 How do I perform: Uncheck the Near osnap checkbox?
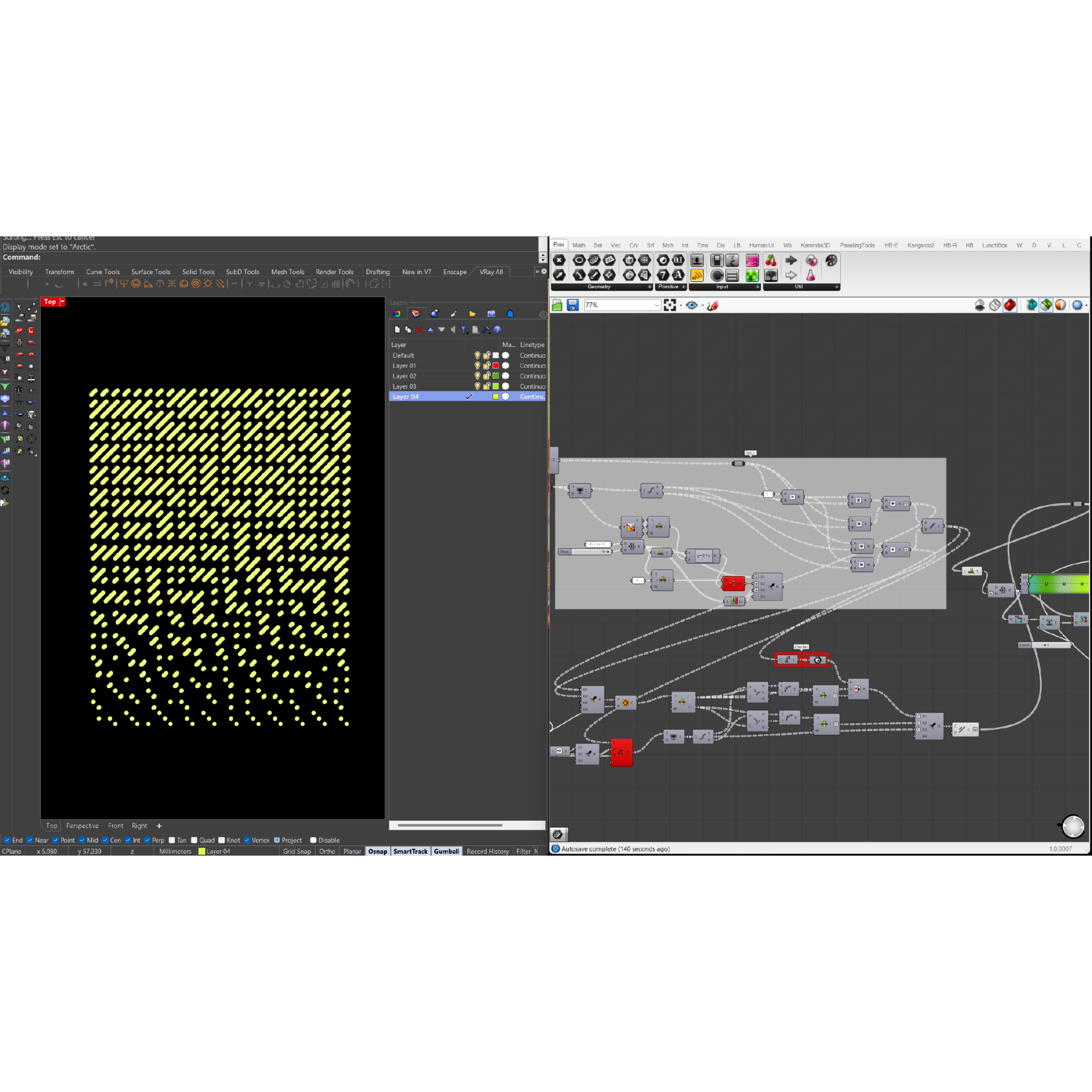pyautogui.click(x=30, y=840)
